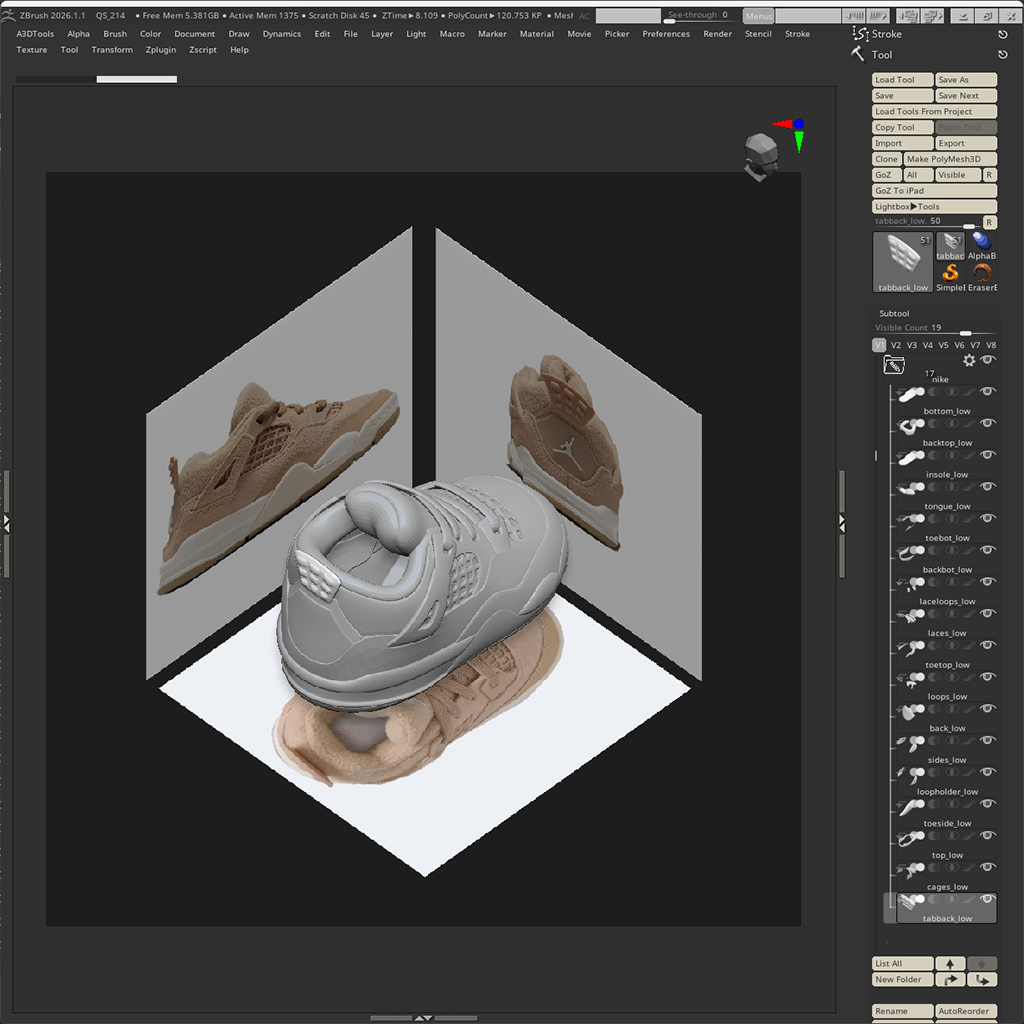Expand the left panel using the edge arrow
This screenshot has width=1024, height=1024.
point(6,520)
